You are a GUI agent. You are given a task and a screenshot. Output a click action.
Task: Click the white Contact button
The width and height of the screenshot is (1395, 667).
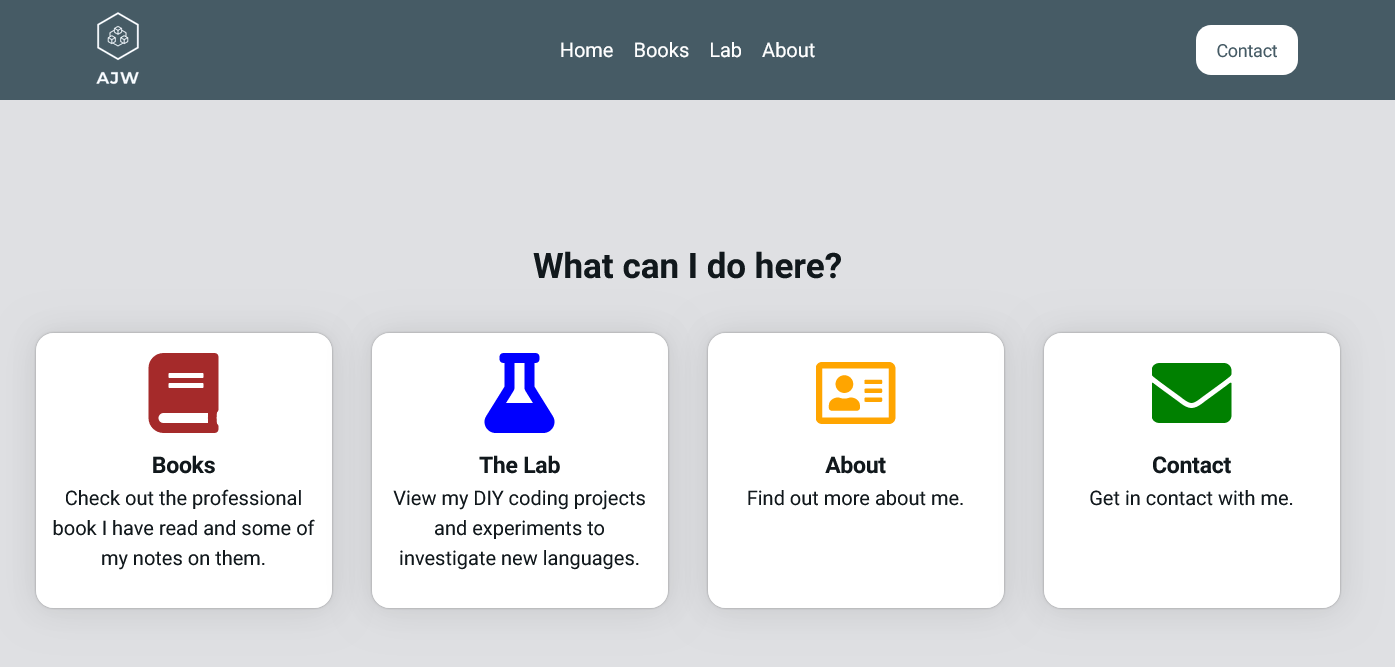point(1247,50)
